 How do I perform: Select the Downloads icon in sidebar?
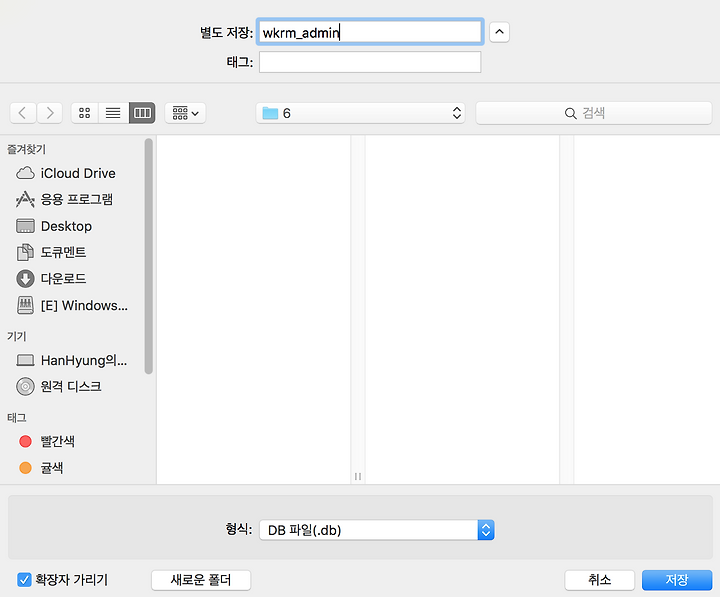point(25,279)
